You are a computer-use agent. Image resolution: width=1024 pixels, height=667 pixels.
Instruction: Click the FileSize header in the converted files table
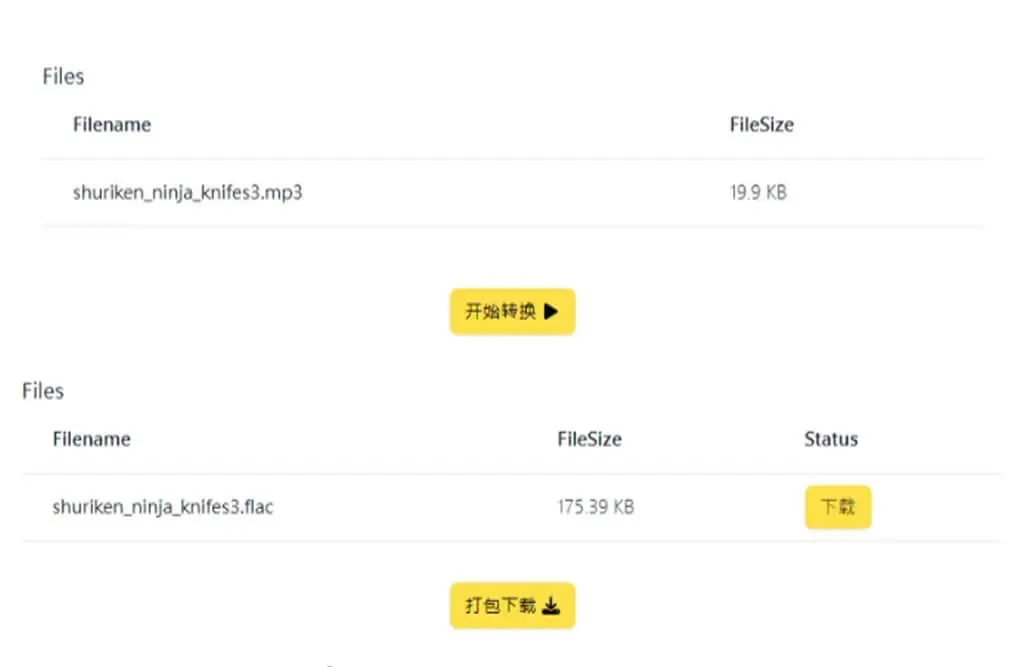point(589,439)
